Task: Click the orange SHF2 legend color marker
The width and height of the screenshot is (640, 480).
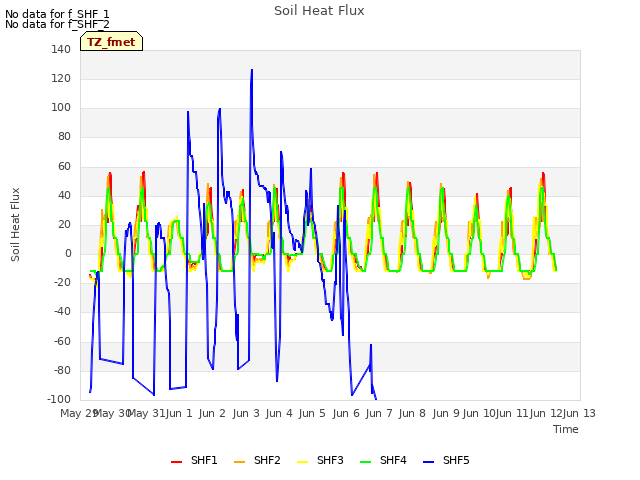Action: 239,462
